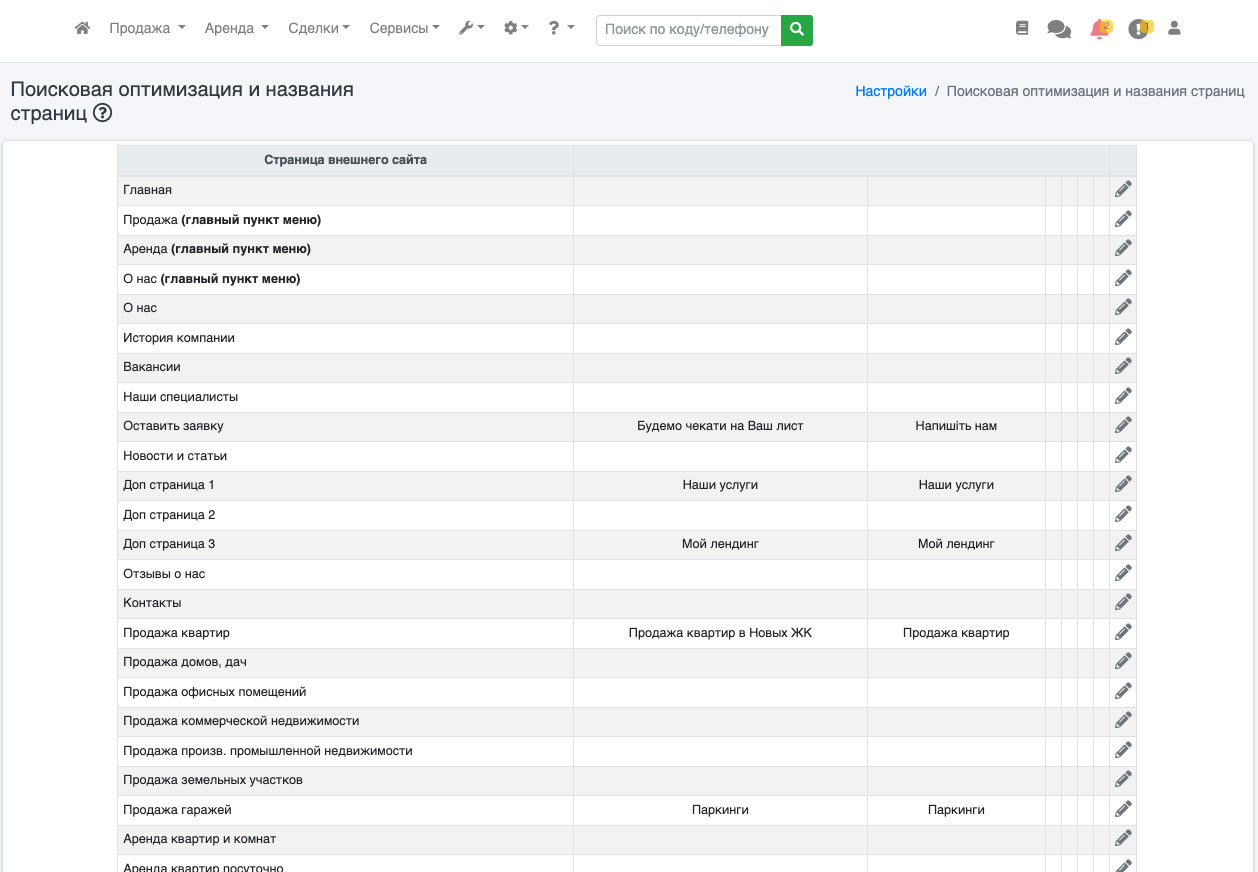The height and width of the screenshot is (872, 1258).
Task: Click the exclamation alerts icon
Action: 1138,29
